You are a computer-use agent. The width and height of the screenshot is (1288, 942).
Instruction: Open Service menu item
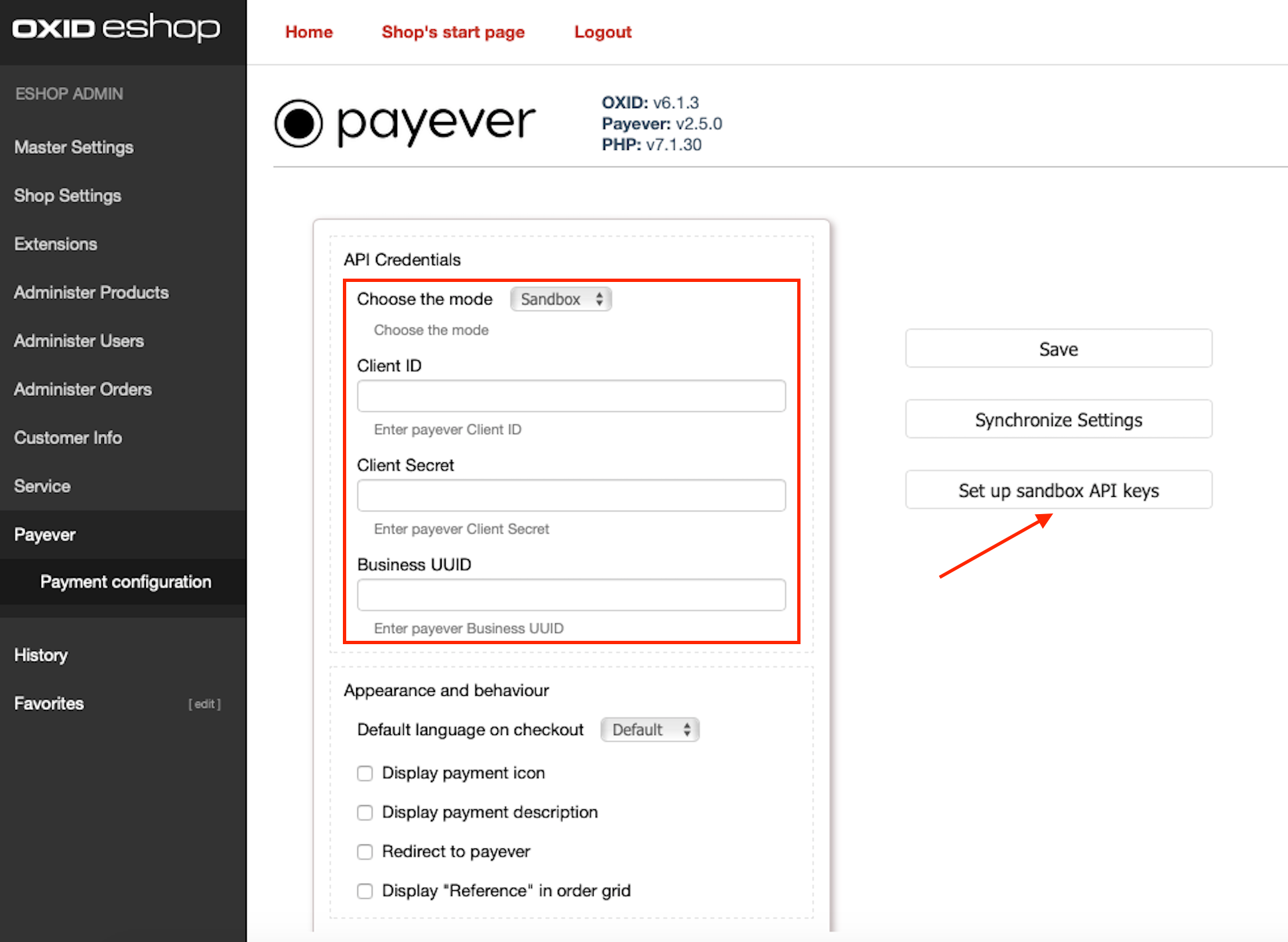(42, 486)
